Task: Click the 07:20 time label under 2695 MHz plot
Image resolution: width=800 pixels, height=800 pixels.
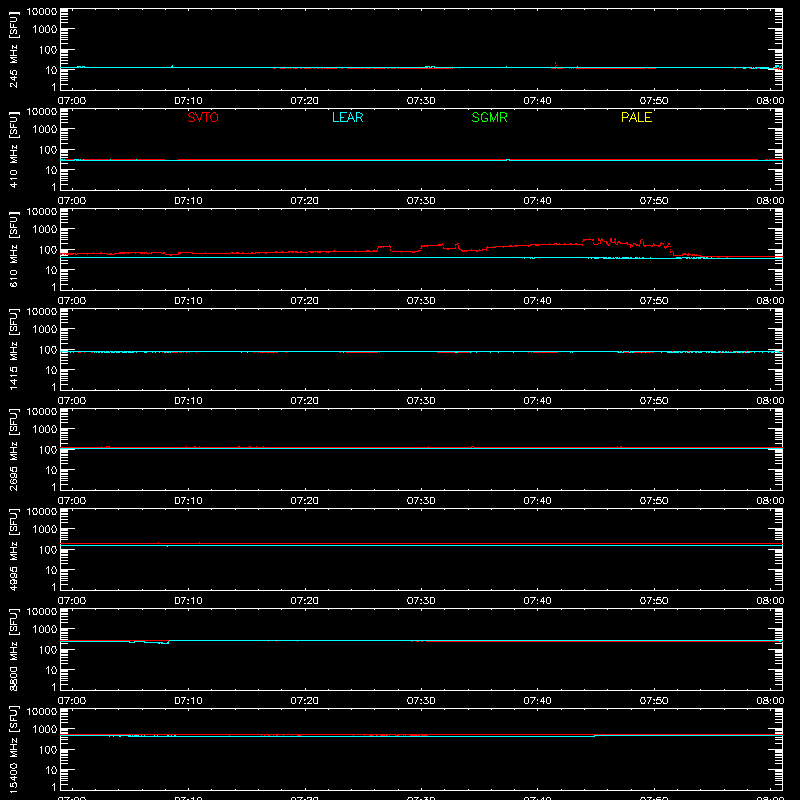Action: (x=305, y=501)
